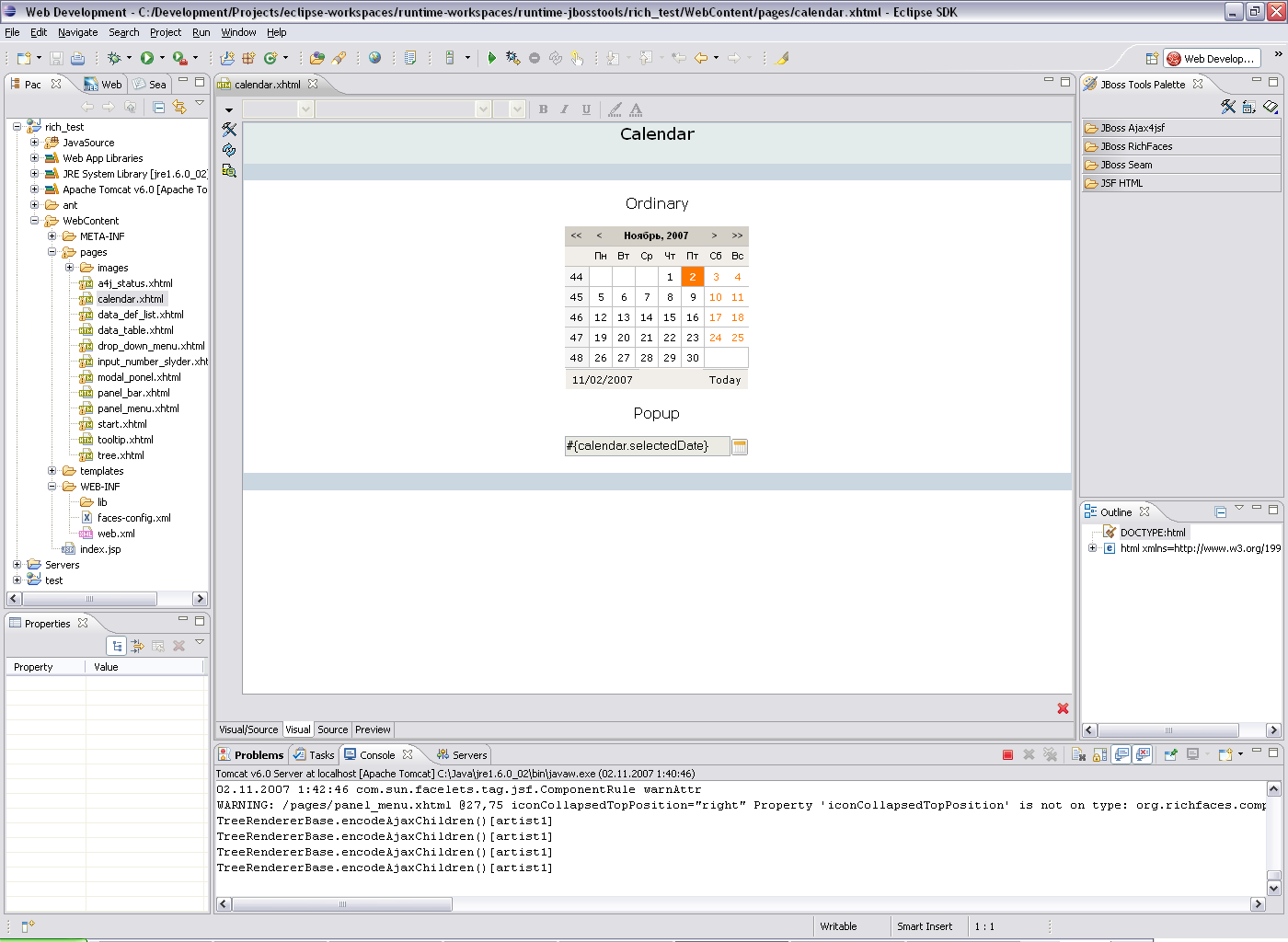1288x942 pixels.
Task: Toggle Underline formatting in editor toolbar
Action: tap(586, 109)
